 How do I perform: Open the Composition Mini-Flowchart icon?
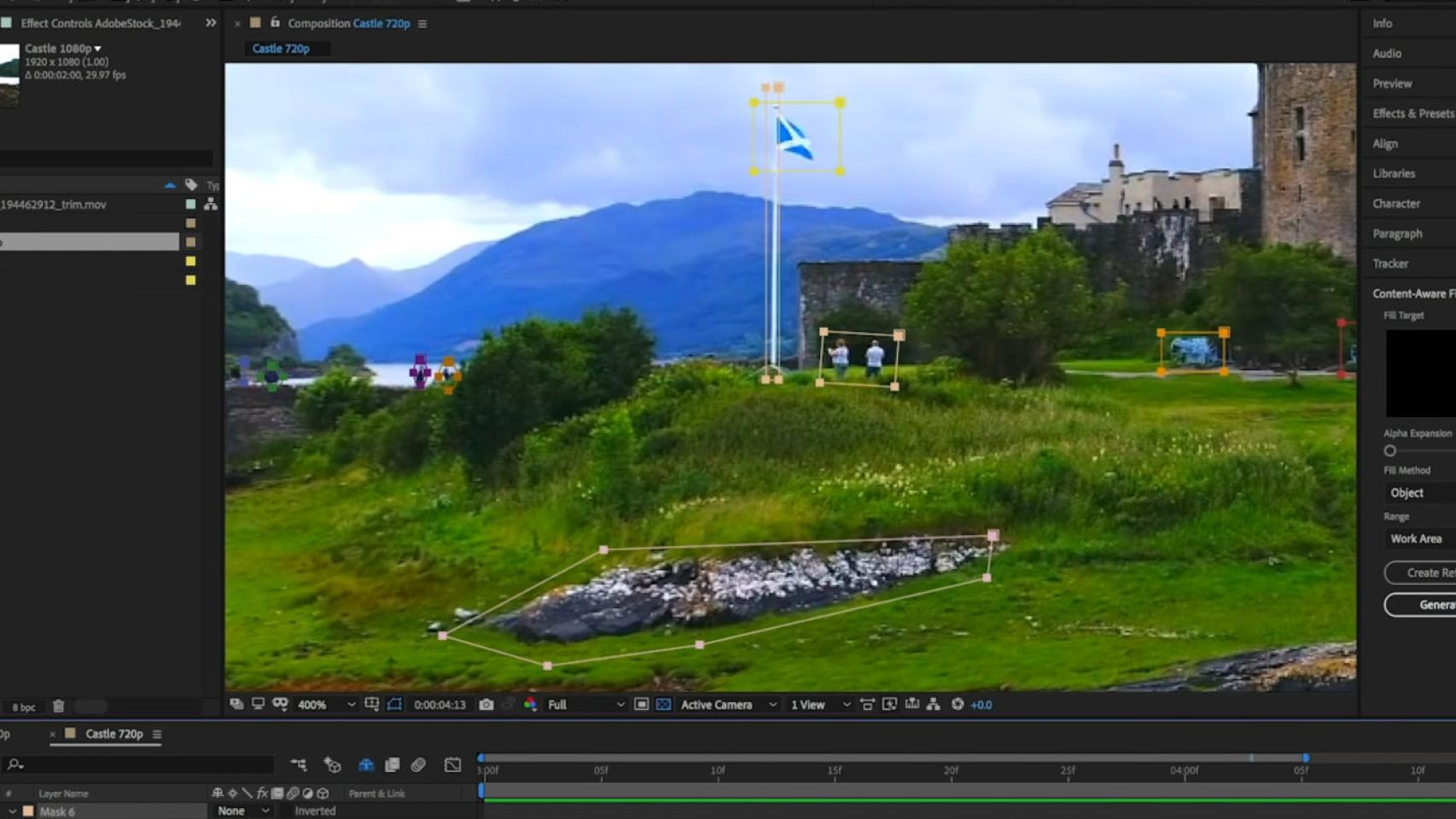tap(298, 765)
